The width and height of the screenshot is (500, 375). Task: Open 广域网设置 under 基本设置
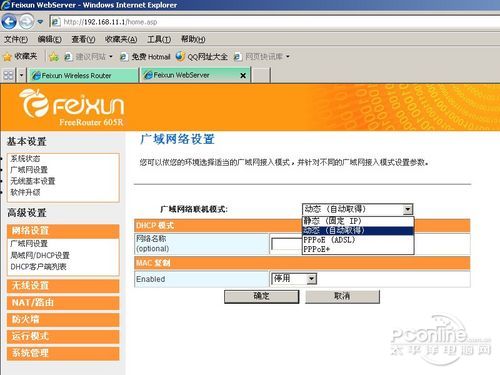pyautogui.click(x=29, y=170)
